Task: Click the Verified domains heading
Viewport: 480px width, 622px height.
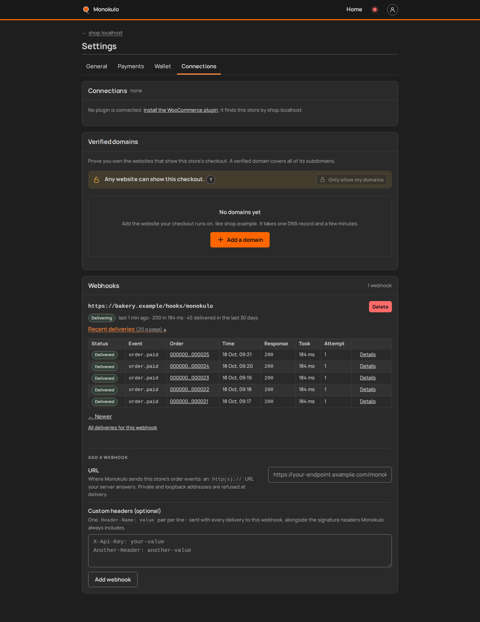Action: tap(113, 142)
